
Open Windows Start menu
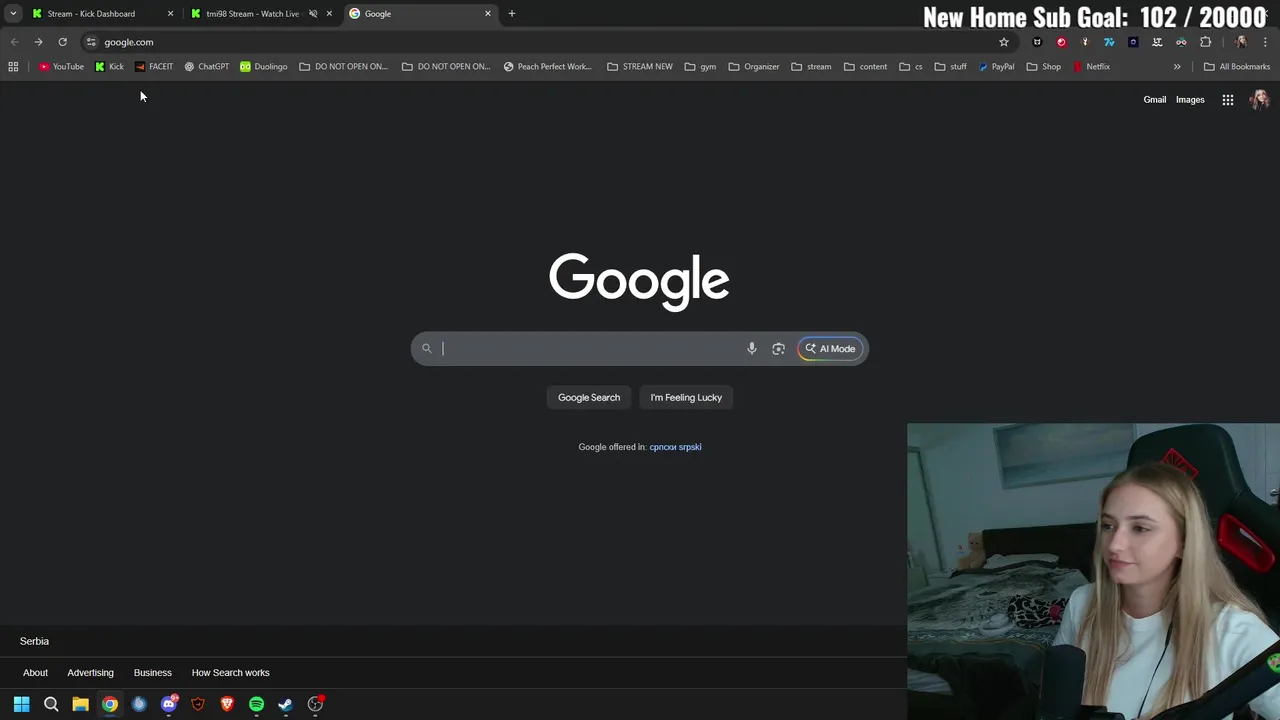(x=22, y=704)
